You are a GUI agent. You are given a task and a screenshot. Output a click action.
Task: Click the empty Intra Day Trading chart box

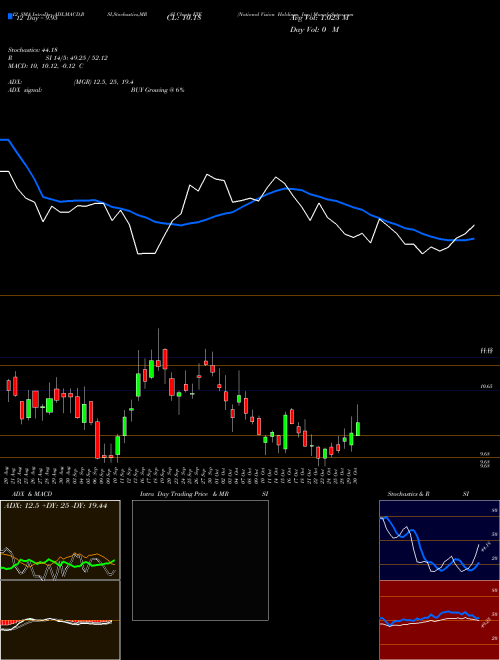200,560
